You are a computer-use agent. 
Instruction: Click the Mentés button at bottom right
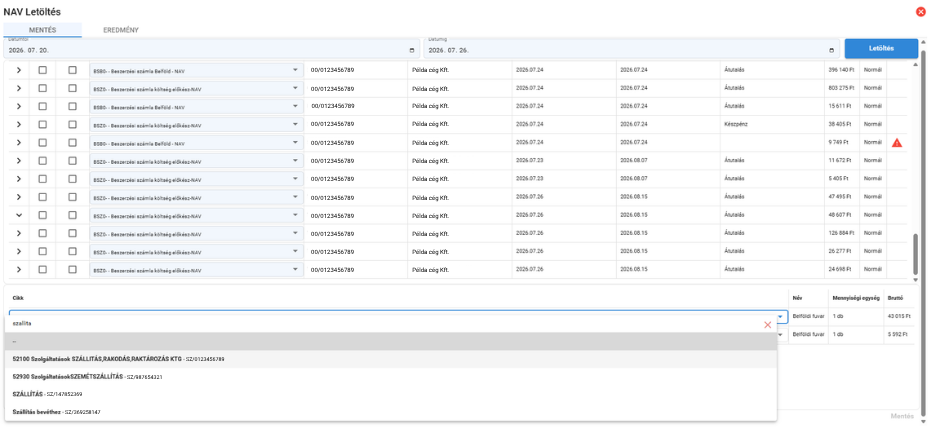pos(902,416)
